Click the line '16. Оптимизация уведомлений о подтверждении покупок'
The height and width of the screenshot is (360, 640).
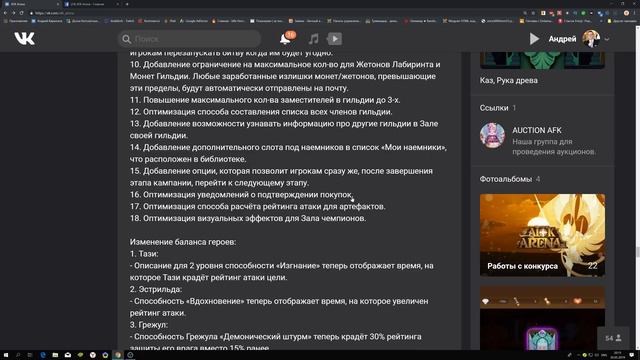[242, 195]
